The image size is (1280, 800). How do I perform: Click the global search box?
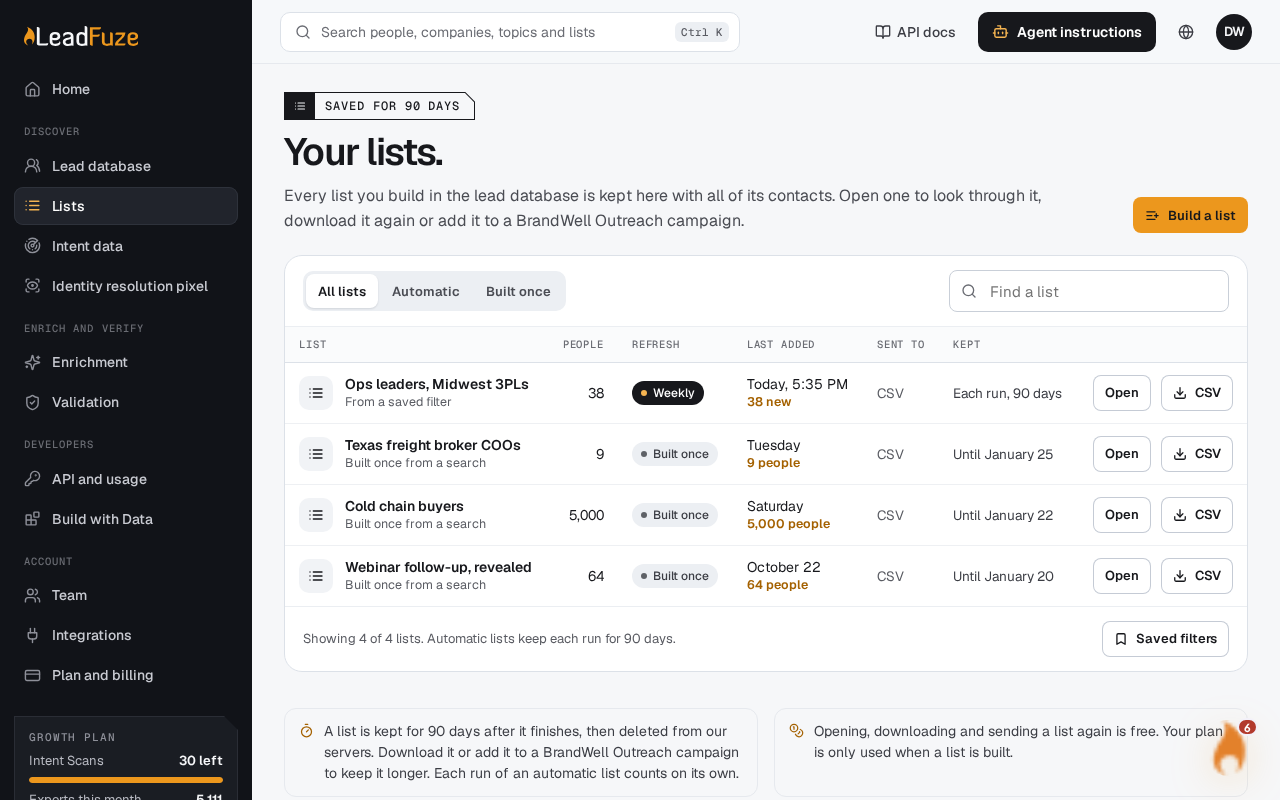(x=510, y=32)
